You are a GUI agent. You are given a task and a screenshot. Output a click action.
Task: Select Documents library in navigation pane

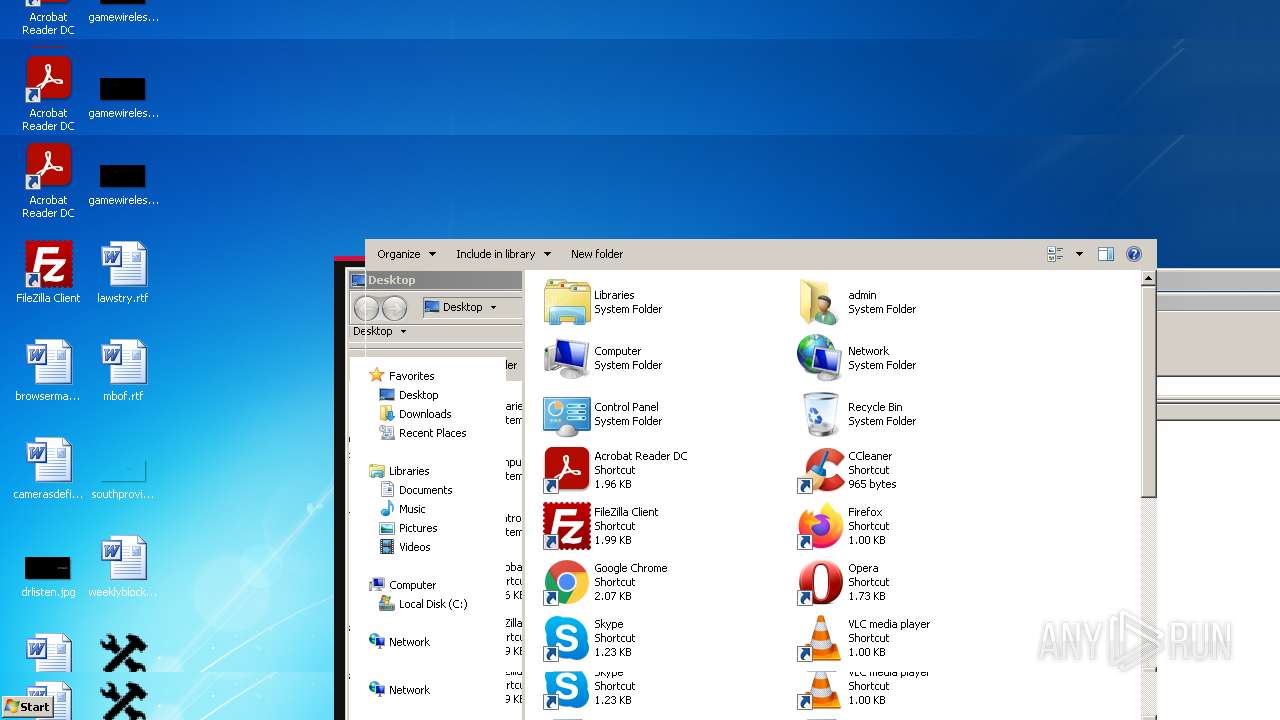425,490
